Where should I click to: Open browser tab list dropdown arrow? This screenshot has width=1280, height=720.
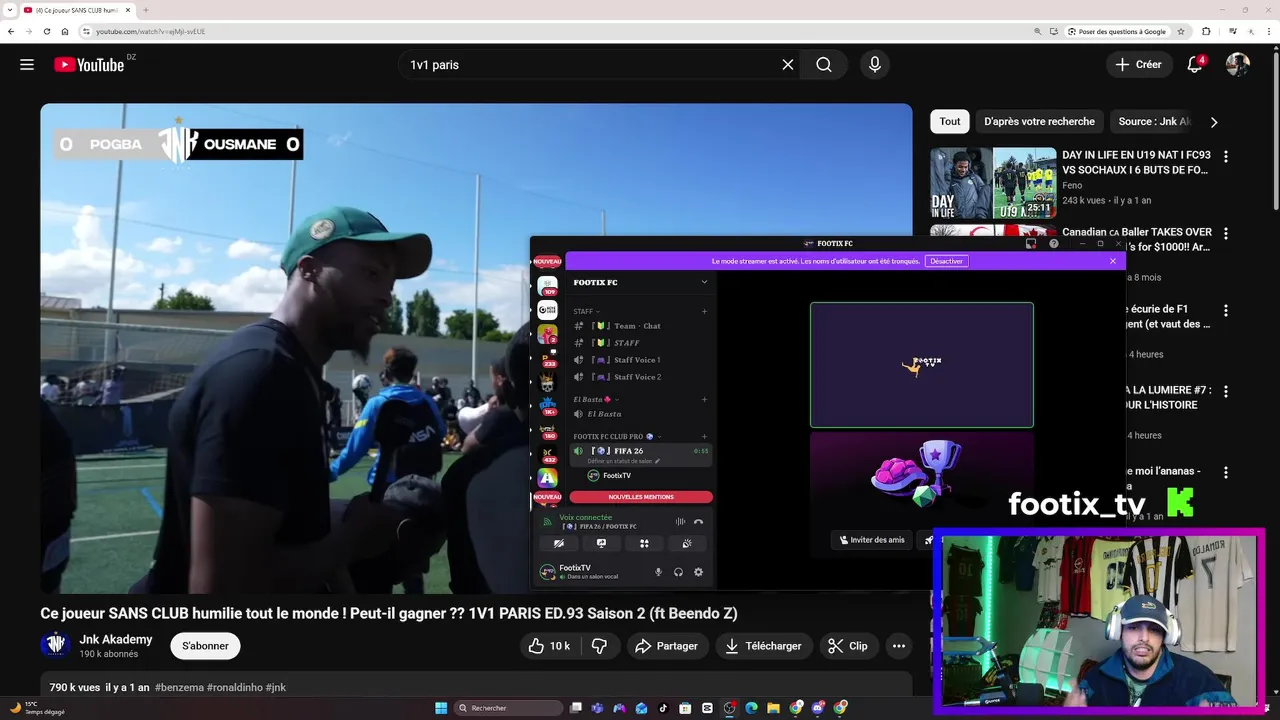click(9, 10)
